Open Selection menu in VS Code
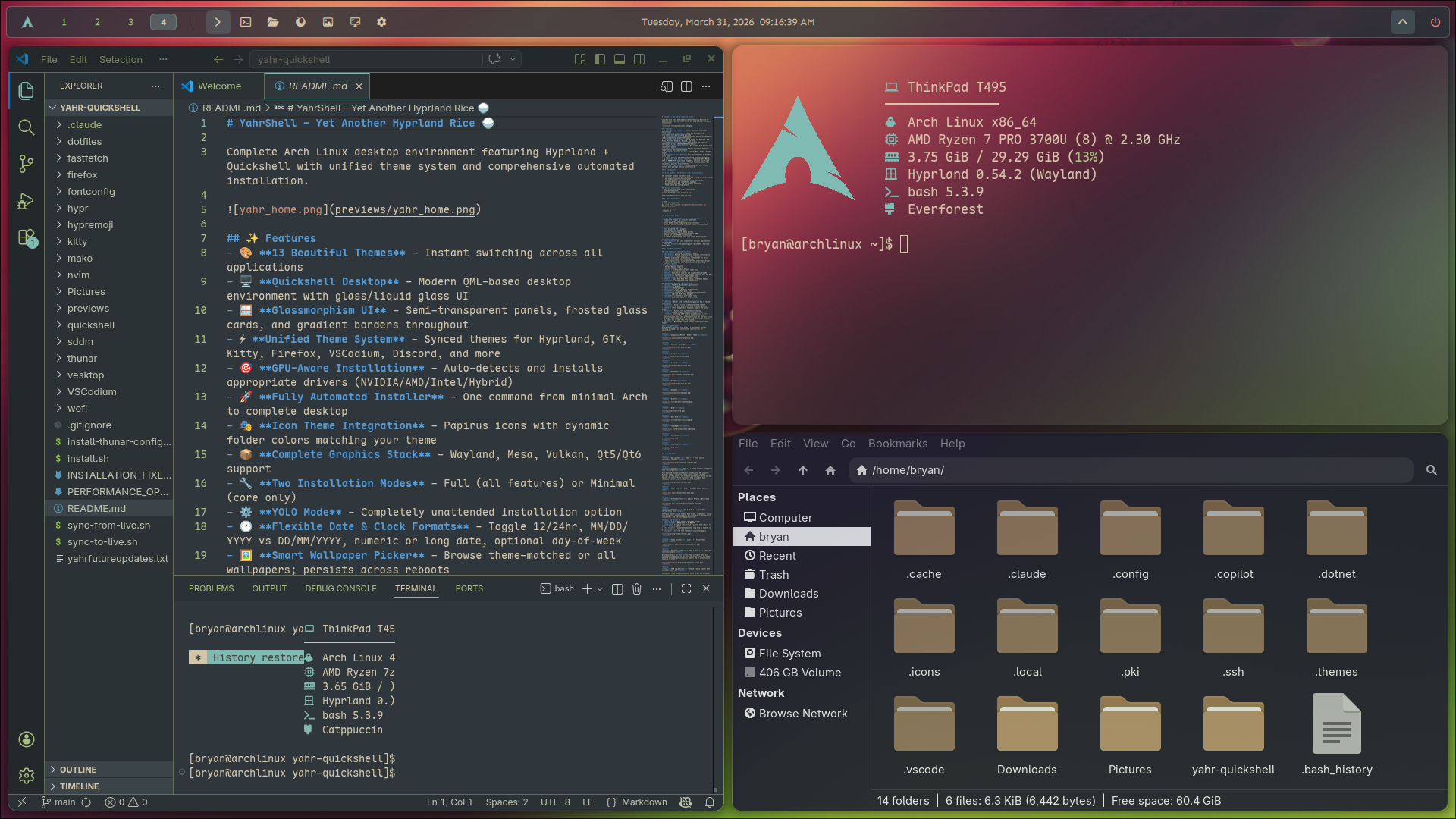This screenshot has height=819, width=1456. [x=121, y=59]
